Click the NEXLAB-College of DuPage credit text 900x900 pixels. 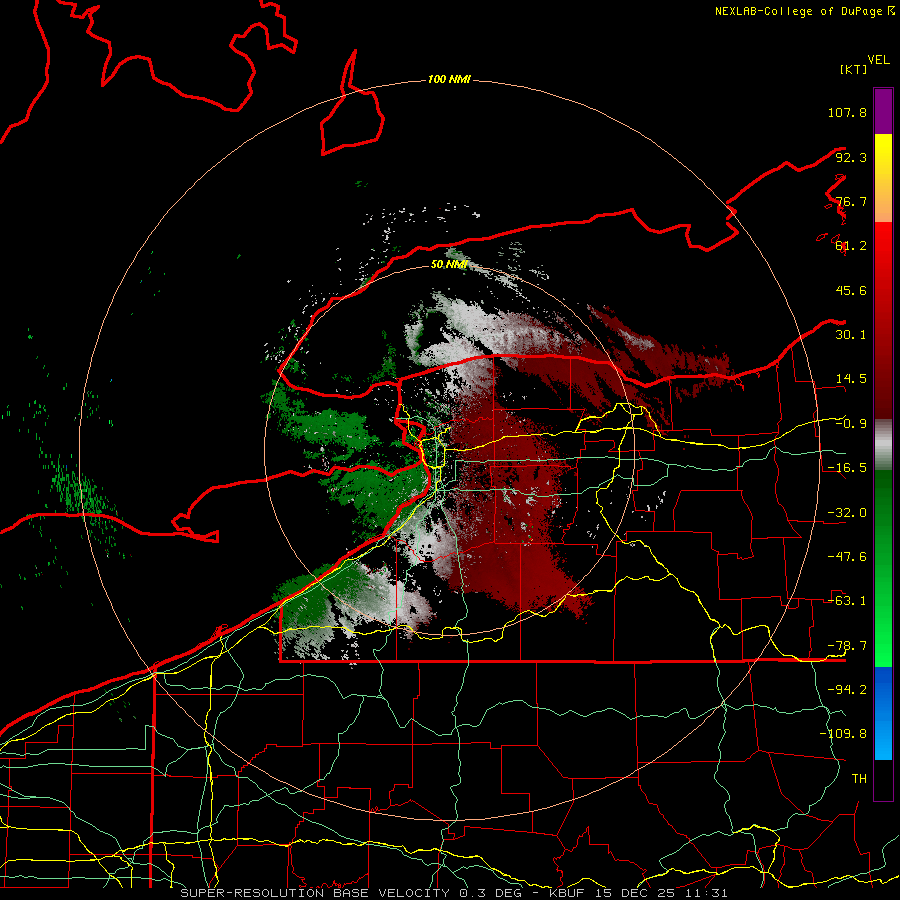805,11
